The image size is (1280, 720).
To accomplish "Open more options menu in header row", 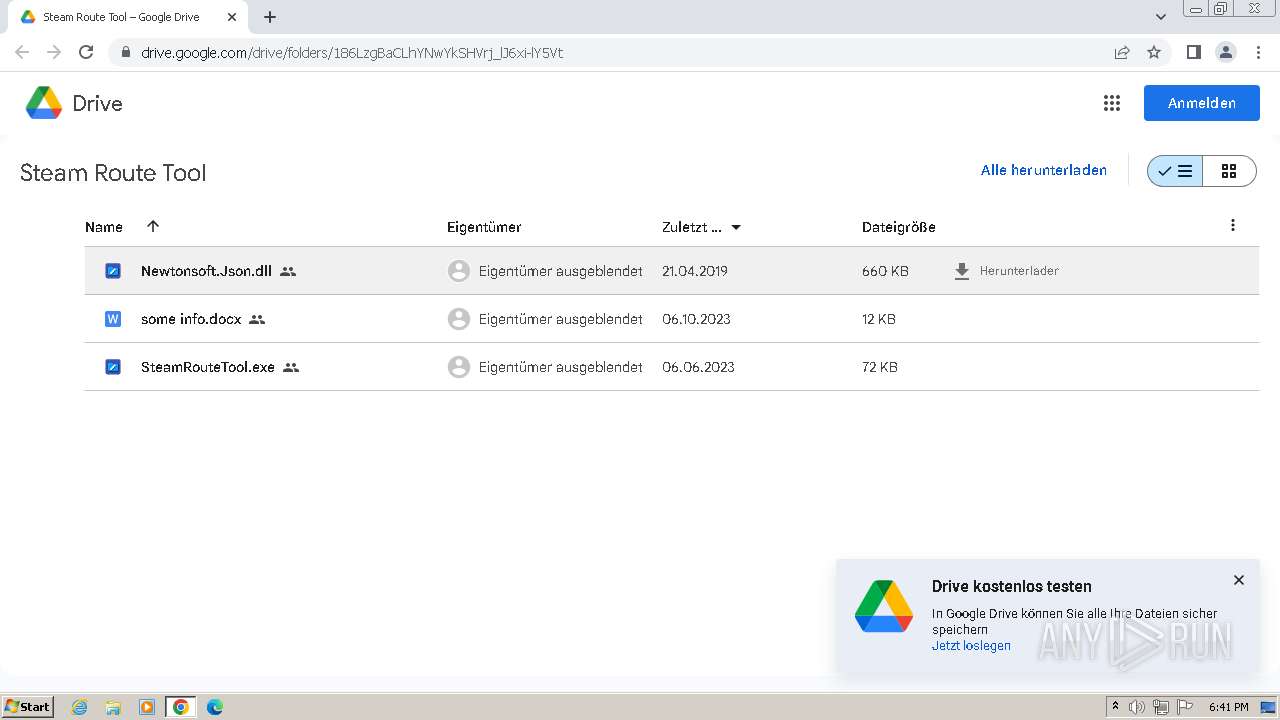I will click(1233, 225).
